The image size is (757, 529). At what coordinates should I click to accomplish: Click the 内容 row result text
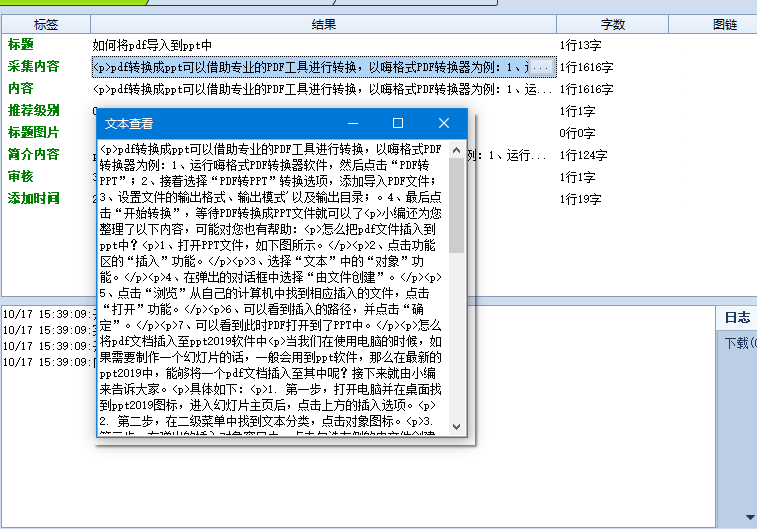322,89
